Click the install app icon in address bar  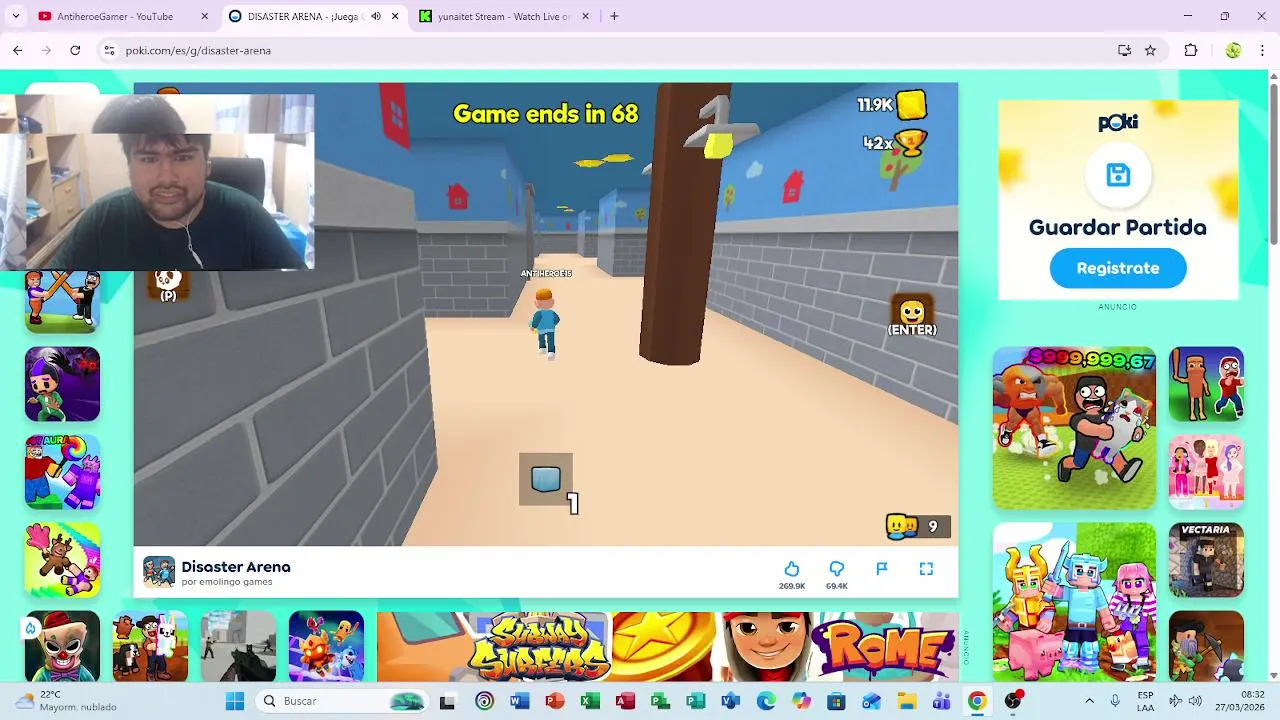click(x=1124, y=50)
